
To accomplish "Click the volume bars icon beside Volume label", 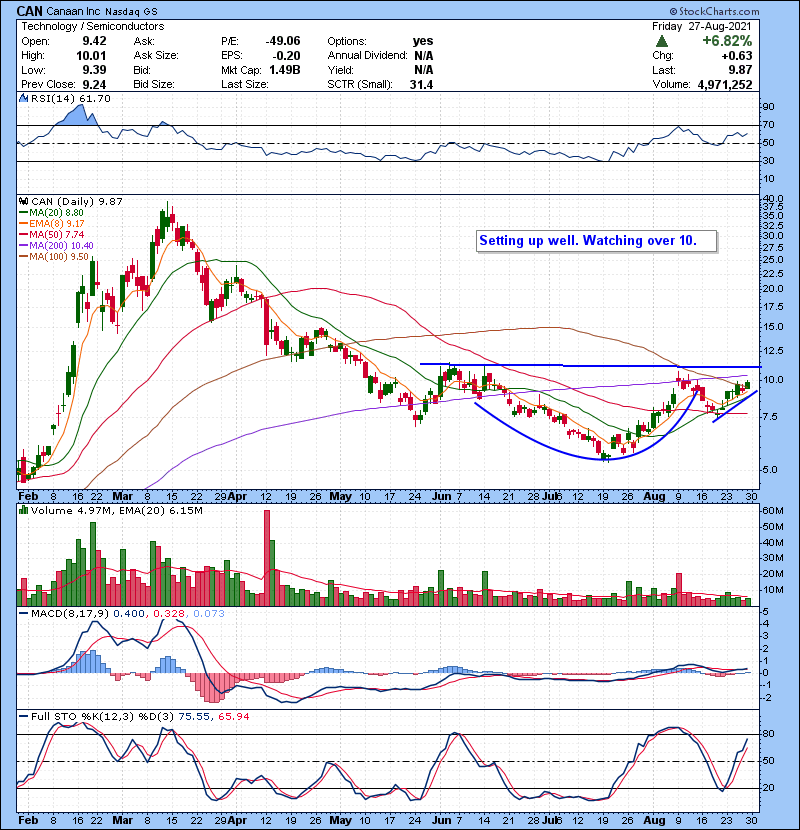I will 23,510.
